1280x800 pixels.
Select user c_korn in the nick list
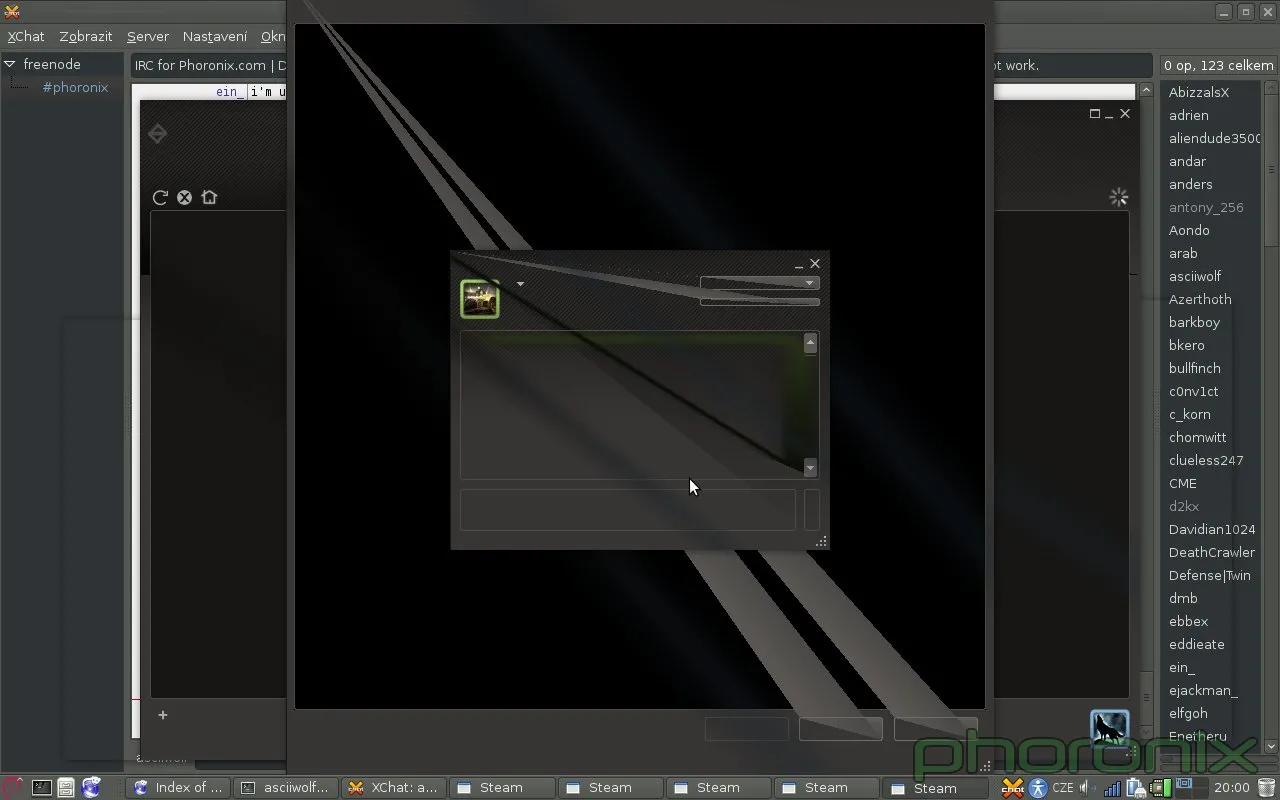pos(1190,414)
